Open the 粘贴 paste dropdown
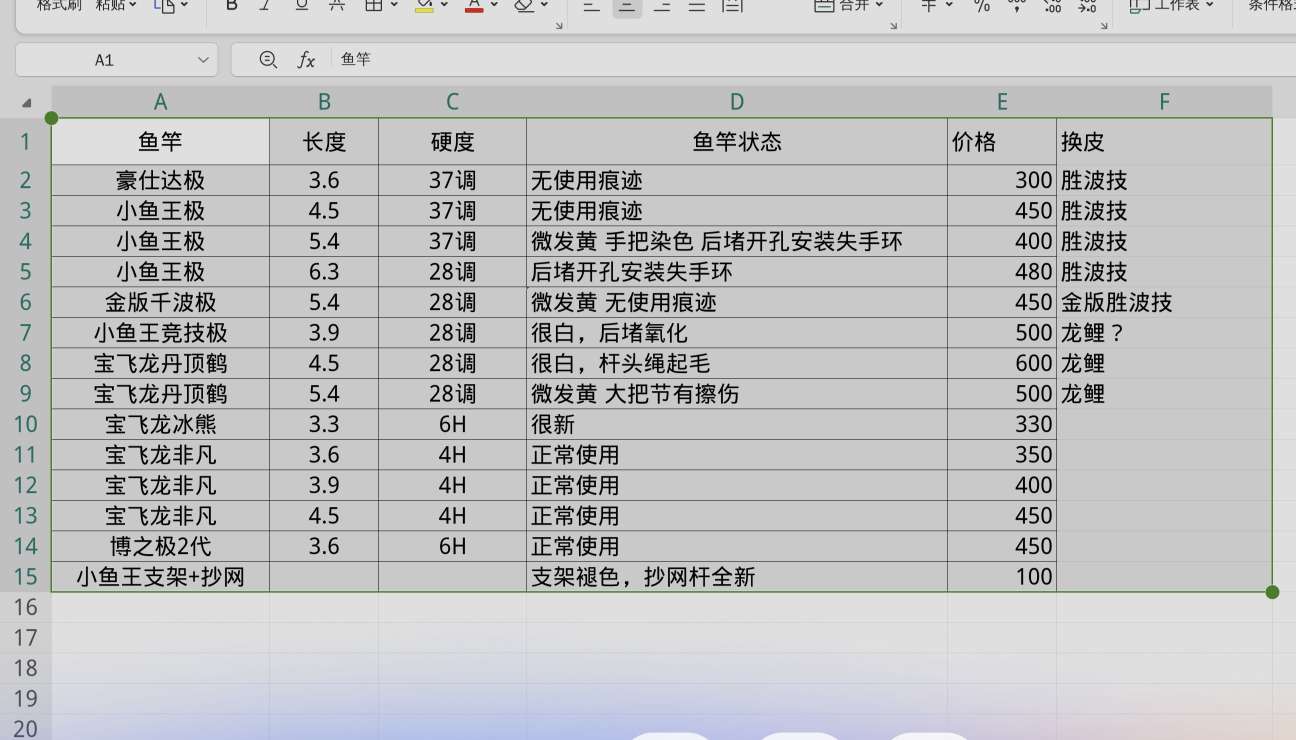 (x=116, y=5)
